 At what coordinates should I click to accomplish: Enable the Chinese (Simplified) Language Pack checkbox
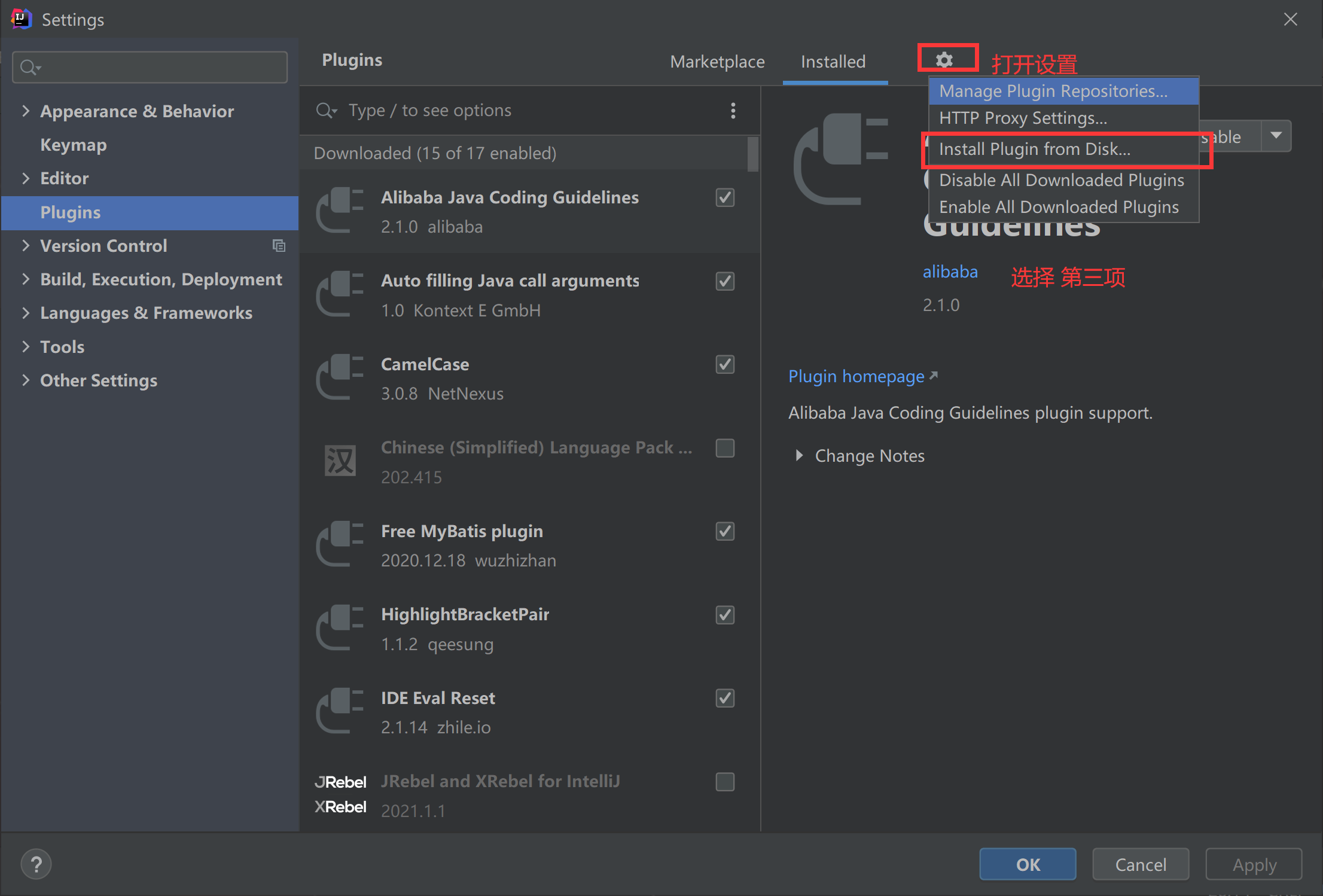click(x=725, y=448)
